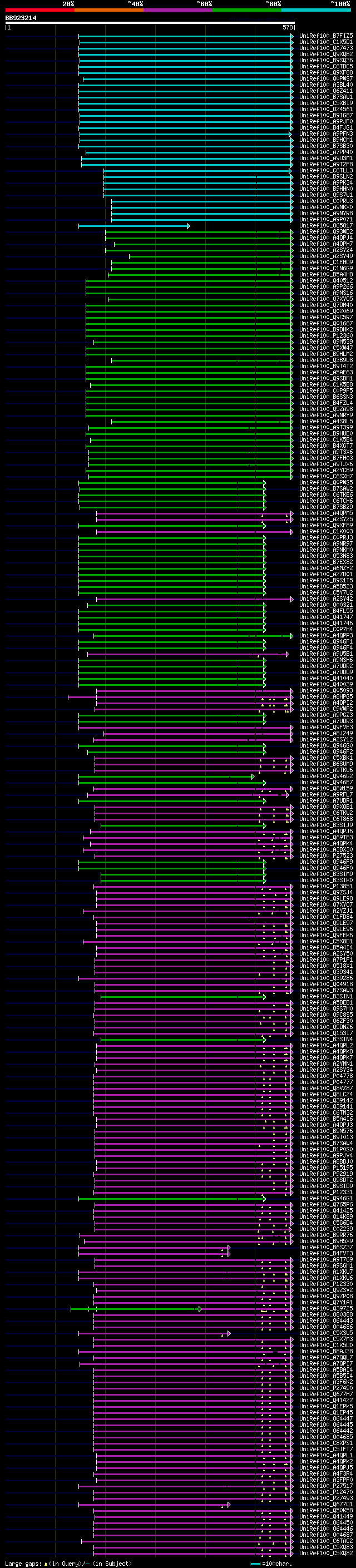Click the orange ~40% identity legend segment
356x1568 pixels.
point(109,10)
